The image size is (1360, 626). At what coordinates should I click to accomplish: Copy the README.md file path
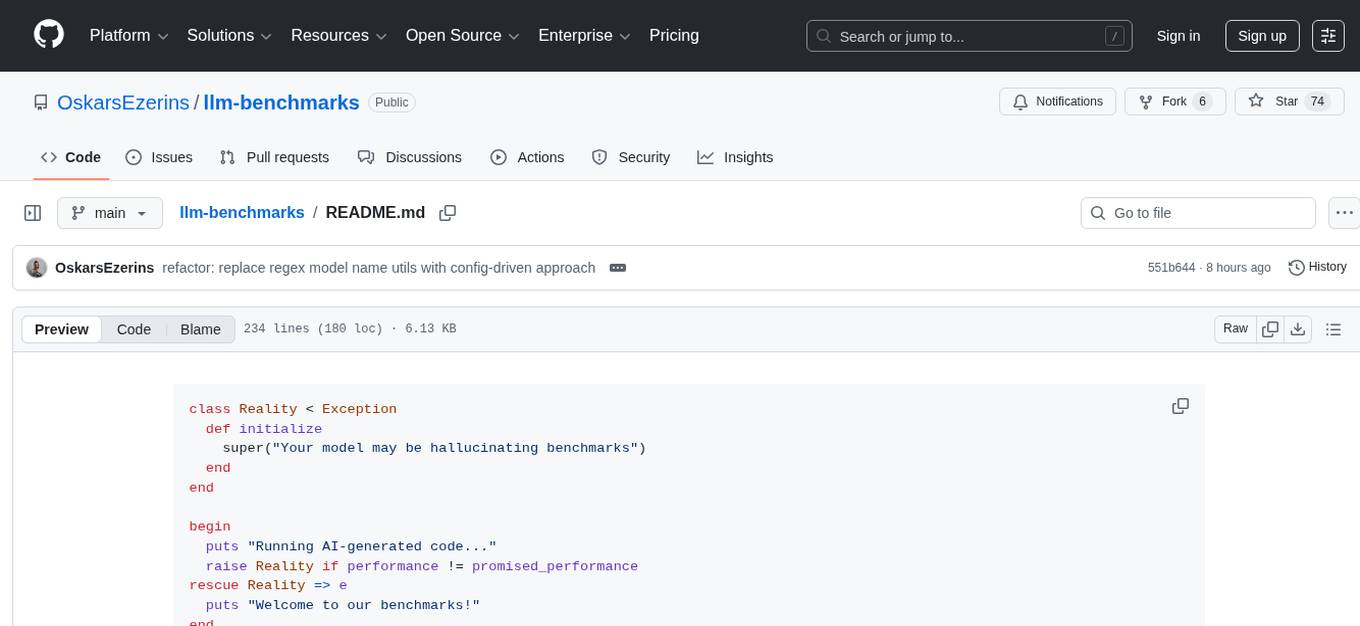pyautogui.click(x=448, y=213)
